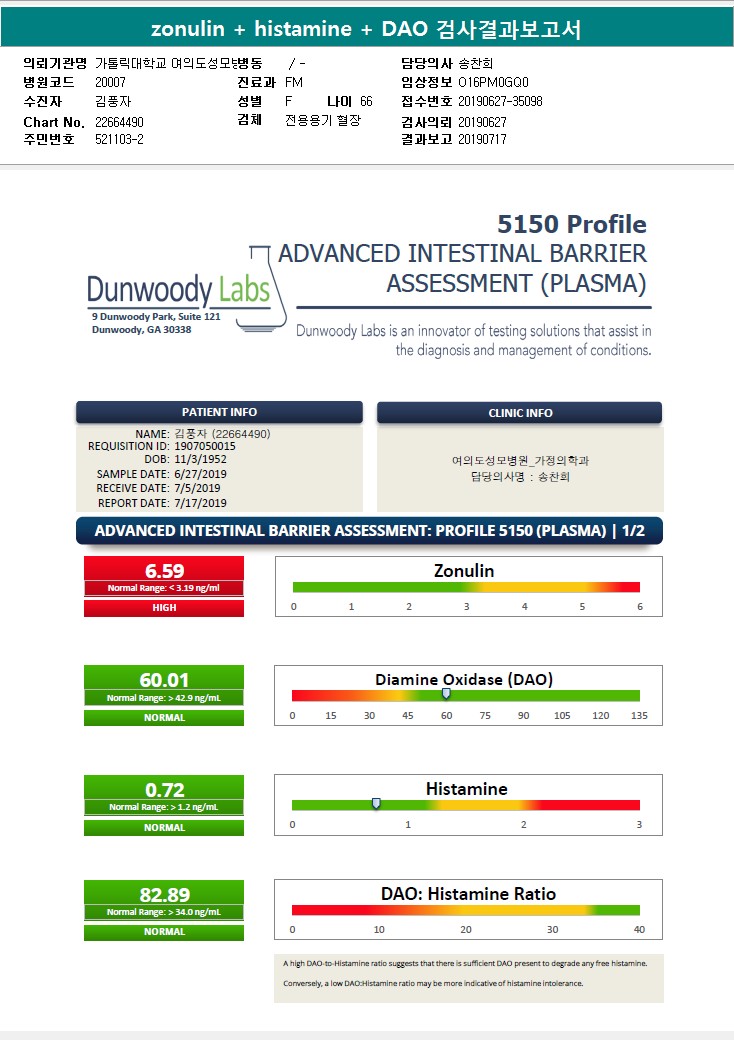Viewport: 734px width, 1040px height.
Task: Click the Chart No. value 22664490
Action: click(119, 122)
